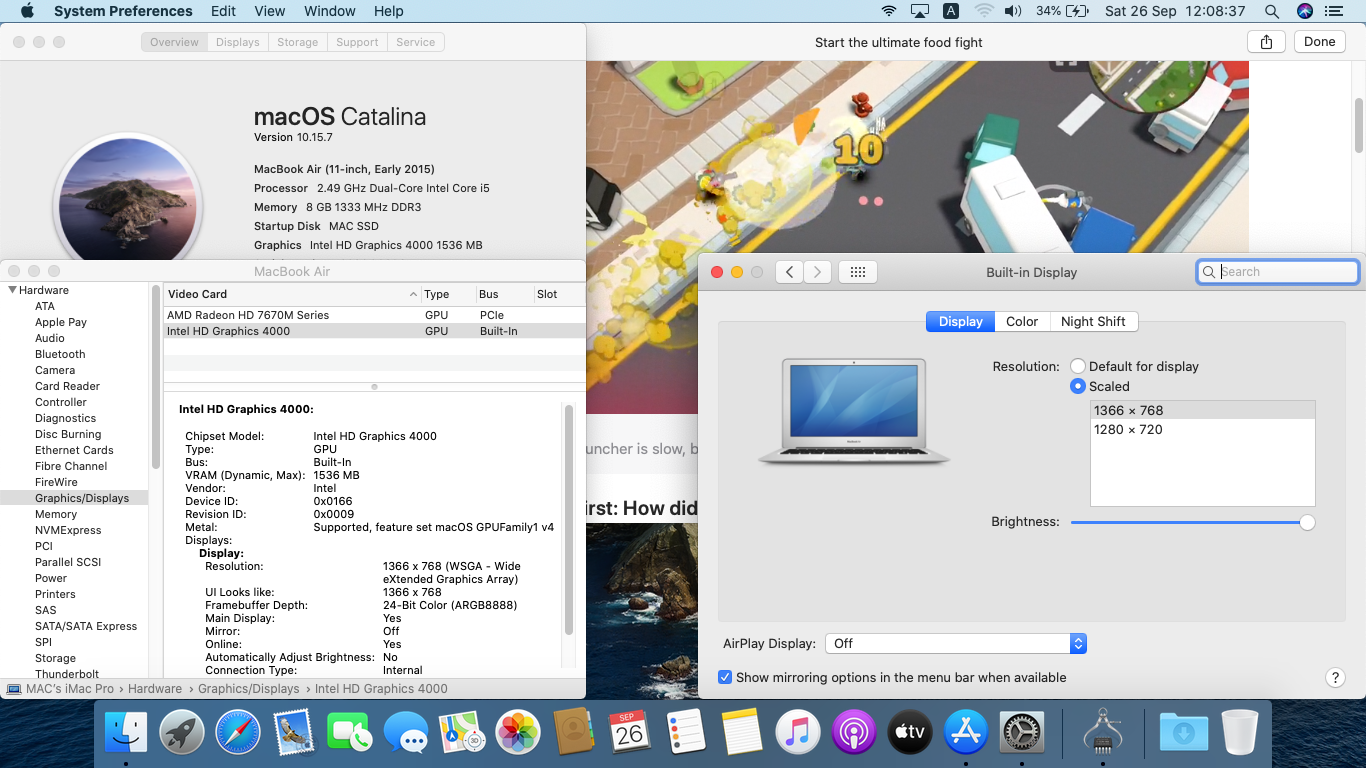Click the volume icon in menu bar

[1013, 11]
